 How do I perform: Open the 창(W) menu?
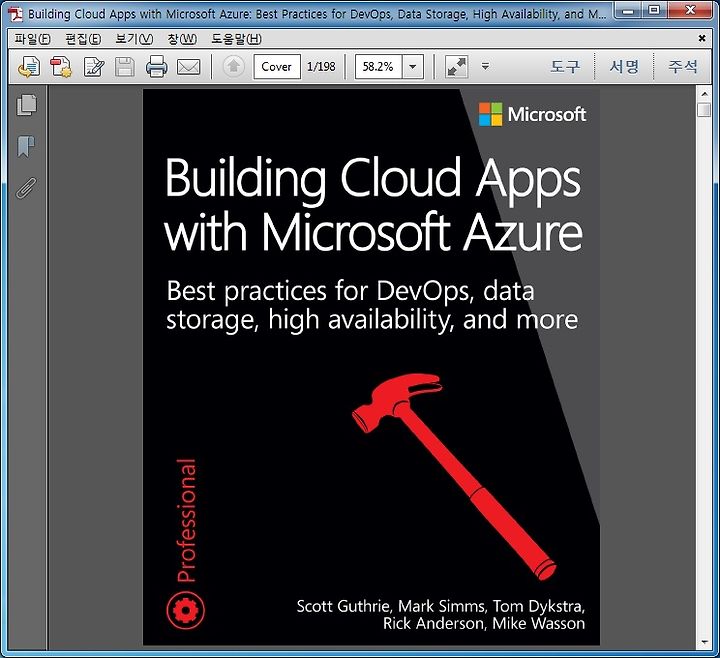coord(182,39)
